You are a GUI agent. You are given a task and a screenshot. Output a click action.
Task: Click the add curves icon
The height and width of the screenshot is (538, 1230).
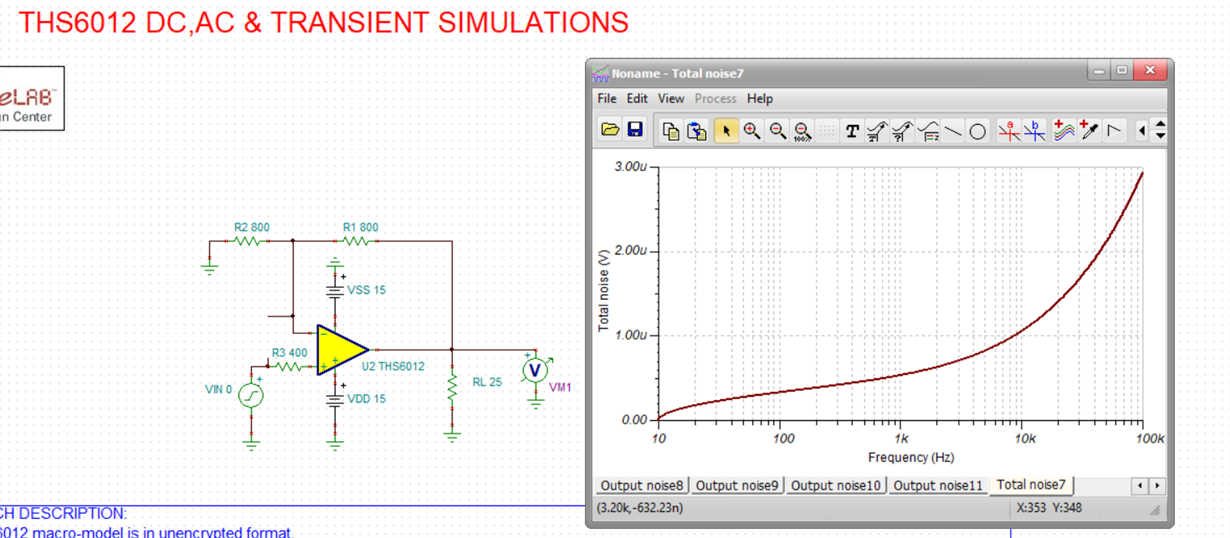1064,131
